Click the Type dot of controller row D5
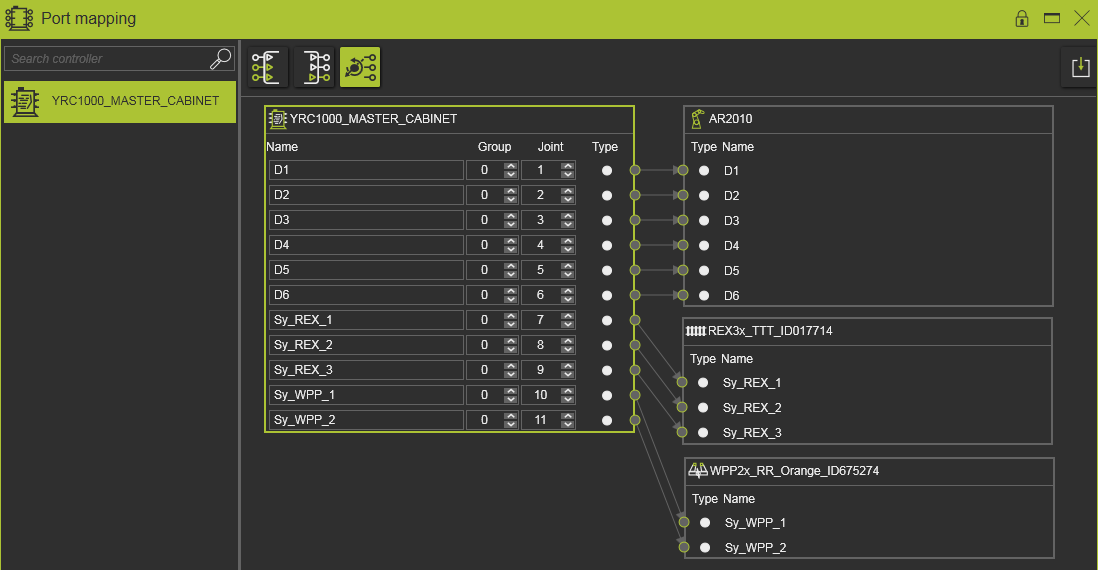This screenshot has width=1098, height=570. click(x=606, y=270)
